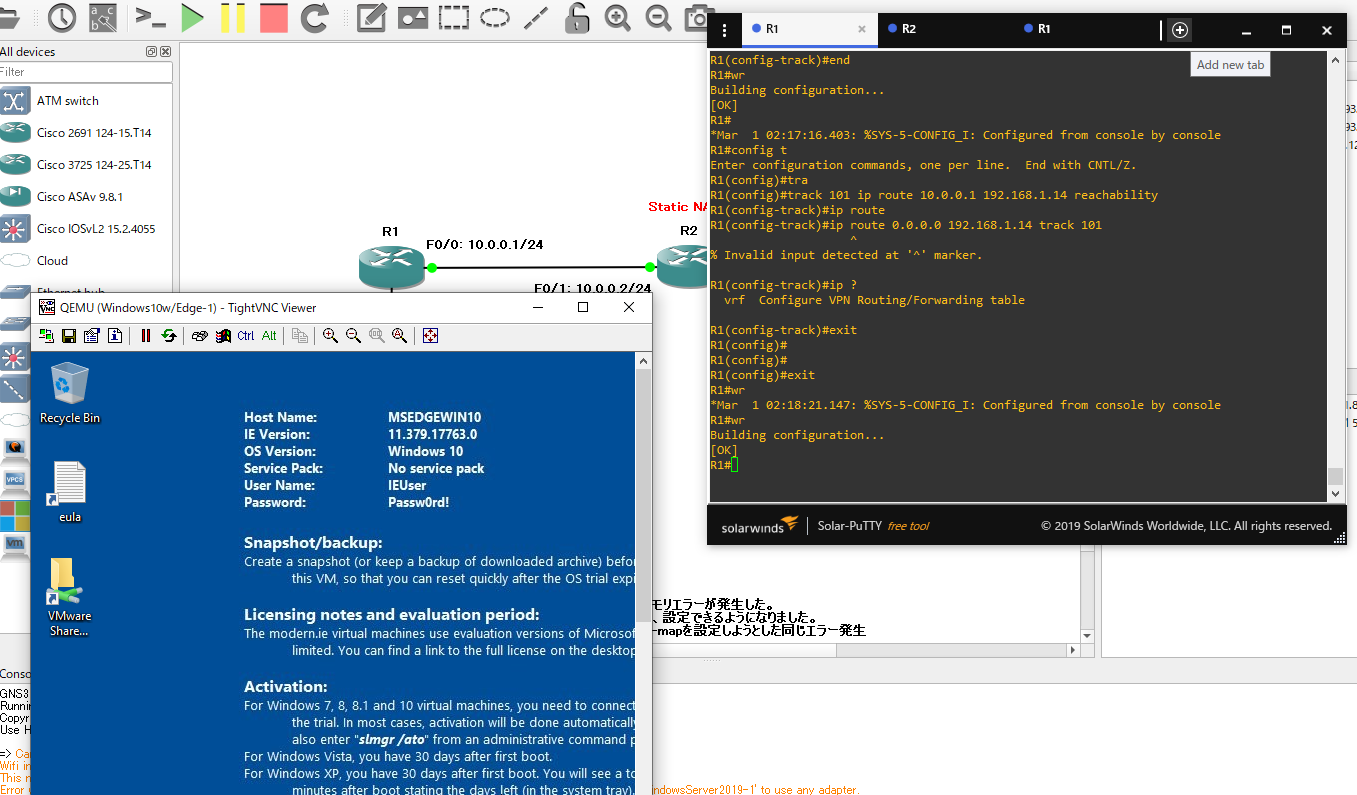The height and width of the screenshot is (795, 1357).
Task: Set TightVNC auto zoom with A magnifier
Action: (x=399, y=336)
